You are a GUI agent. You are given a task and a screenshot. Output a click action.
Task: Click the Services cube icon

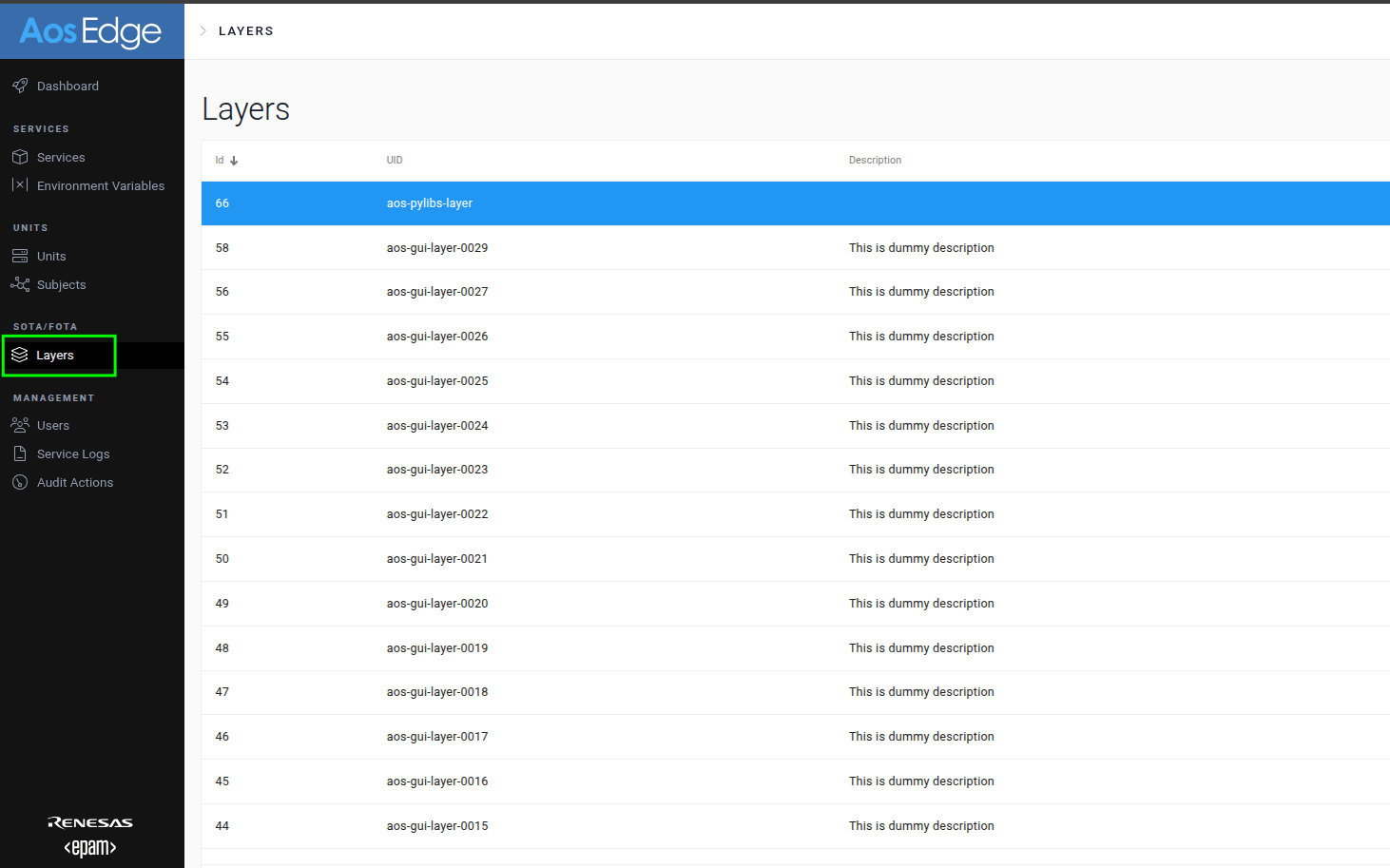pos(20,157)
